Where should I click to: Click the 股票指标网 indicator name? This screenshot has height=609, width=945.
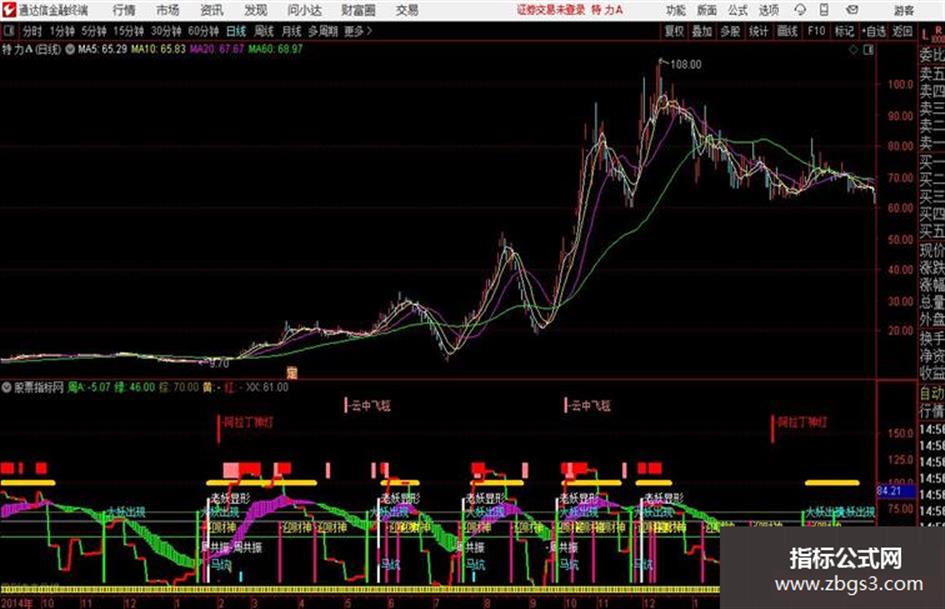click(39, 387)
